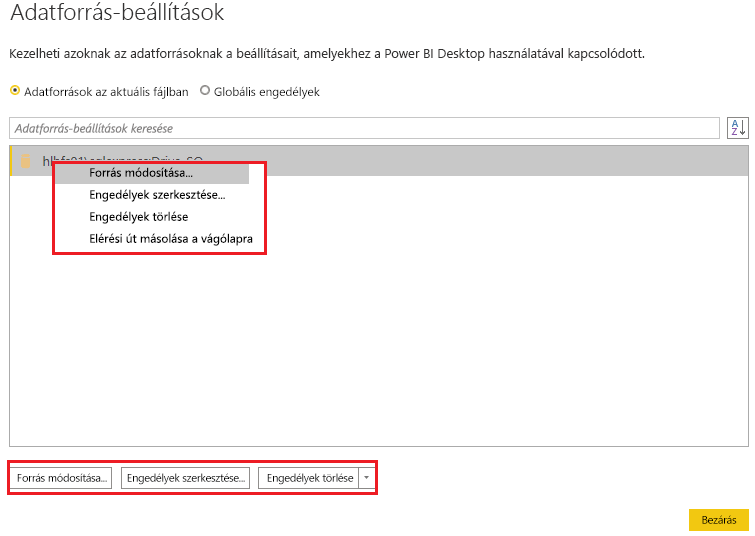
Task: Close the dialog with "Bezárás" button
Action: click(x=718, y=520)
